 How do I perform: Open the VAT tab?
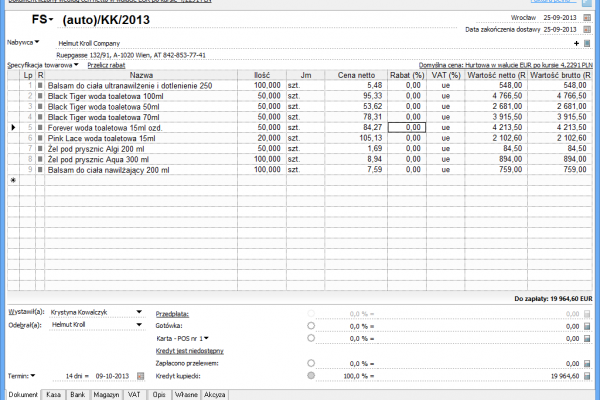coord(134,394)
